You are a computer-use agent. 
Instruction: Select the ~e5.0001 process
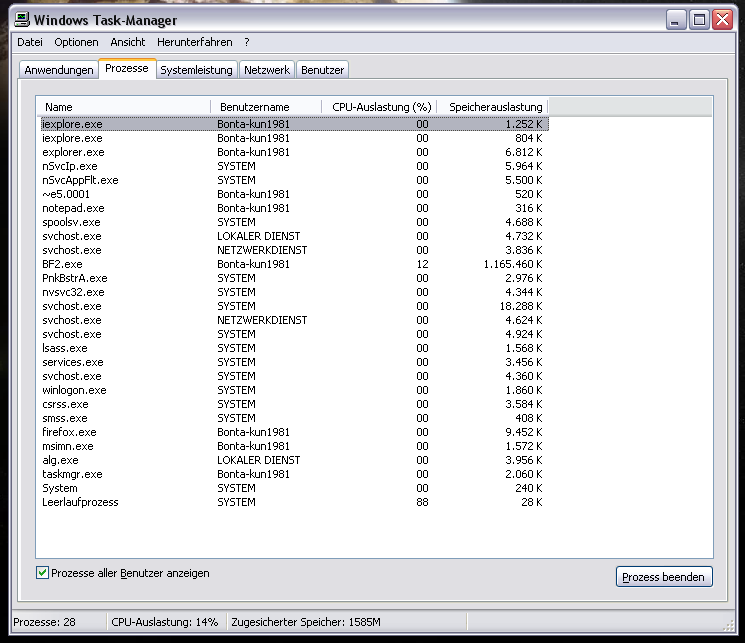coord(295,194)
